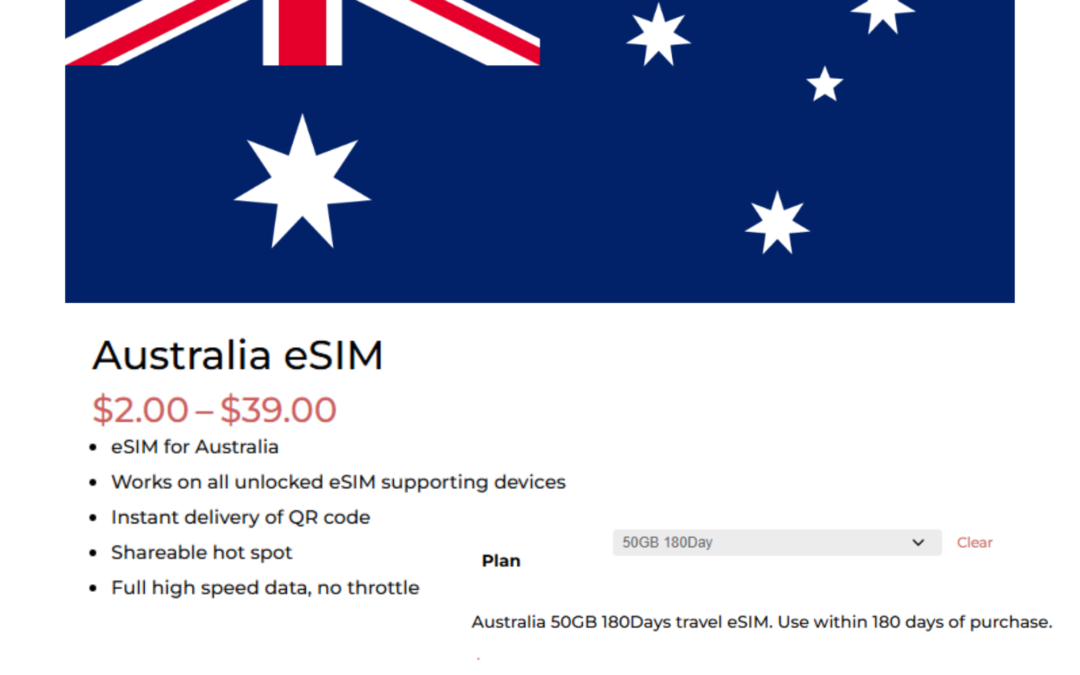
Task: Click inside the selected plan text field
Action: [700, 542]
